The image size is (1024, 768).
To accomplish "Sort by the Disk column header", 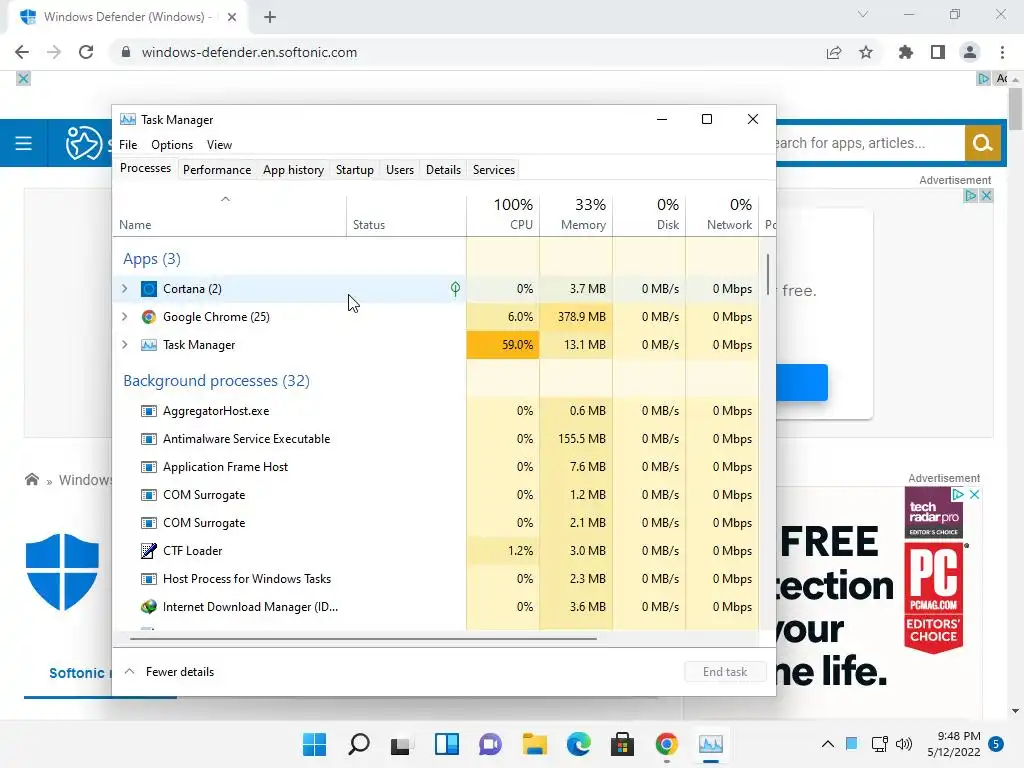I will click(649, 215).
